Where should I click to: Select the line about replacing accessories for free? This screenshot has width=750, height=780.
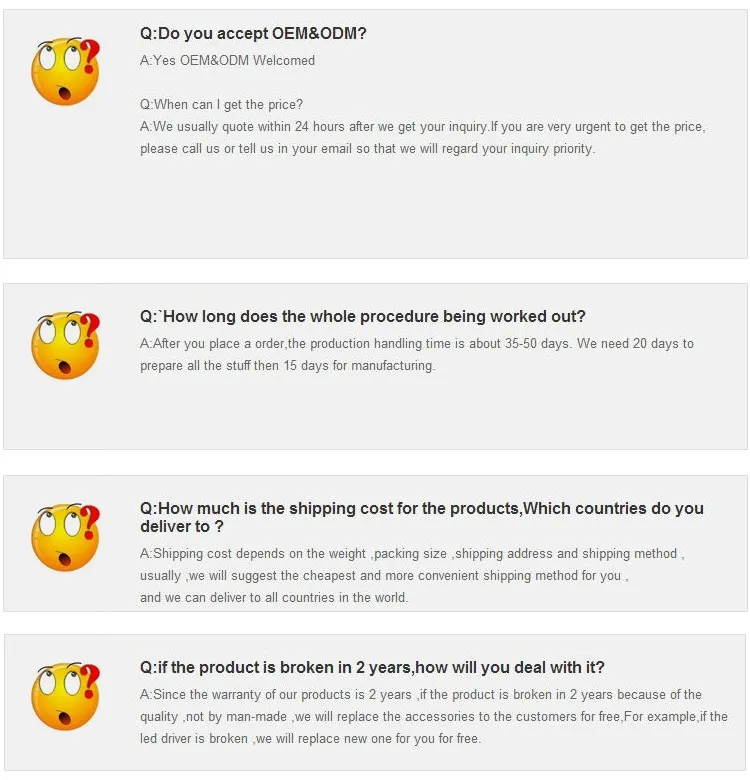pos(433,717)
